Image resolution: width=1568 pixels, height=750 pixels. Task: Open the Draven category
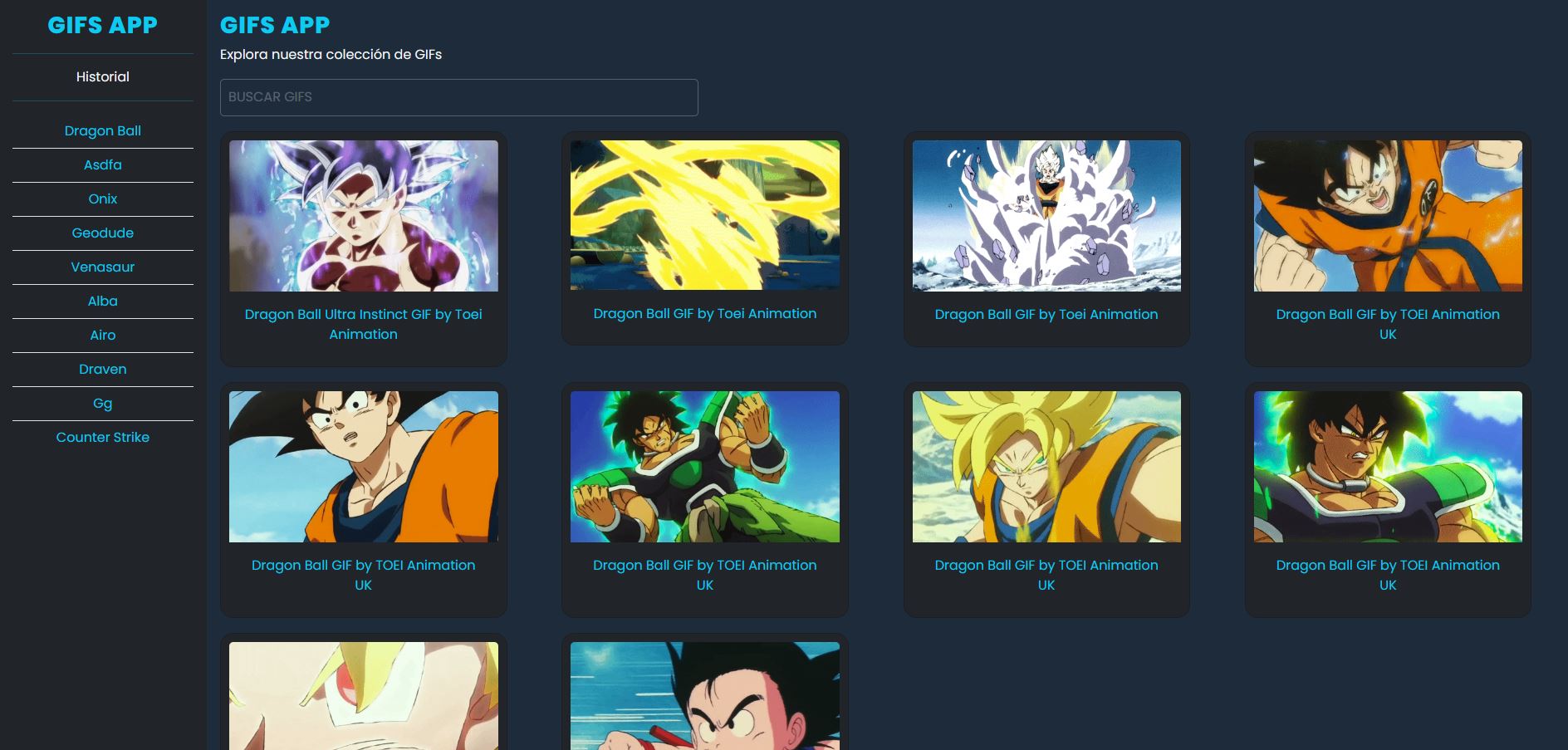[x=102, y=369]
